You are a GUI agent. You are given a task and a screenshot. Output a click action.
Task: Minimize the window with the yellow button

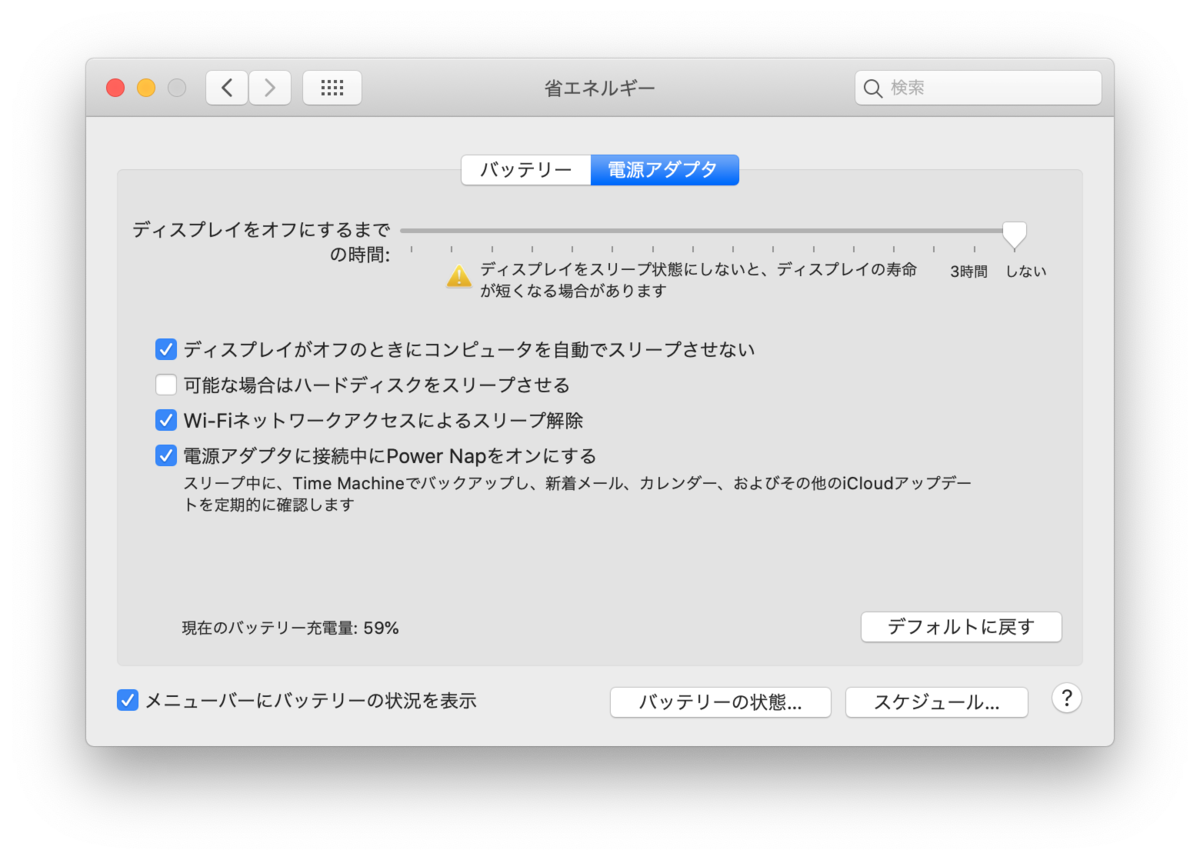pos(146,88)
